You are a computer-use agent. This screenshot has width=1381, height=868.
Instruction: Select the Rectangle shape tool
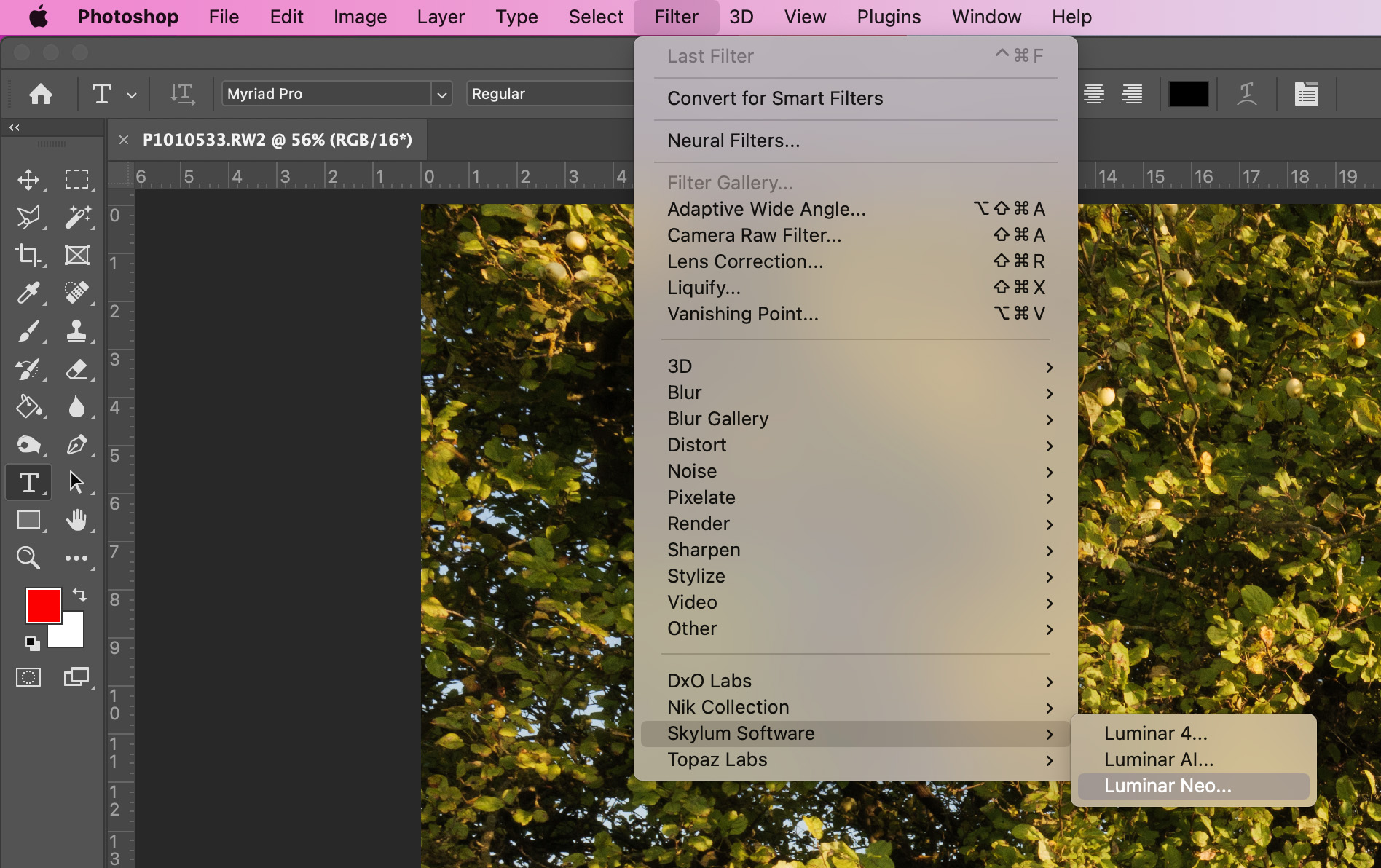(28, 520)
